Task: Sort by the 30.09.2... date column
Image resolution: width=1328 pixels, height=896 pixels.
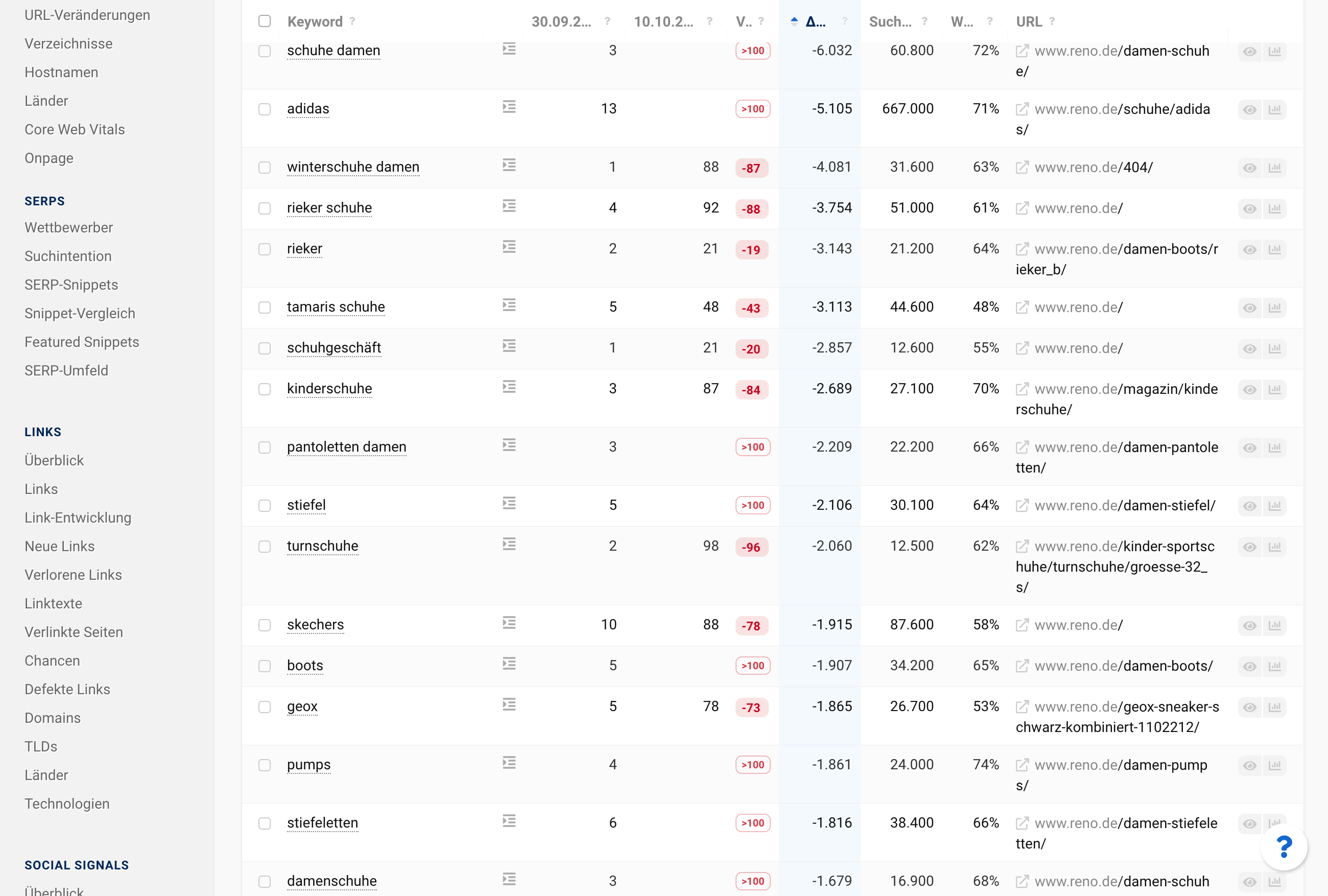Action: pos(561,22)
